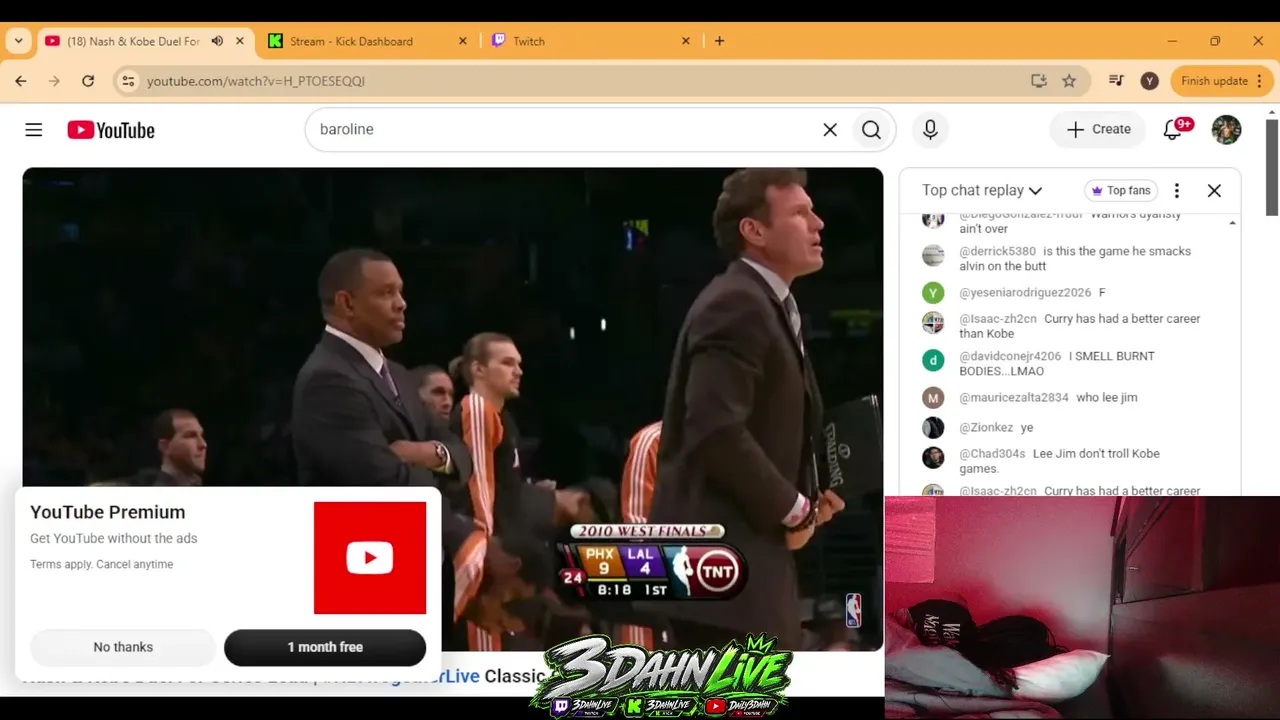Click the Create button
This screenshot has height=720, width=1280.
(1098, 130)
